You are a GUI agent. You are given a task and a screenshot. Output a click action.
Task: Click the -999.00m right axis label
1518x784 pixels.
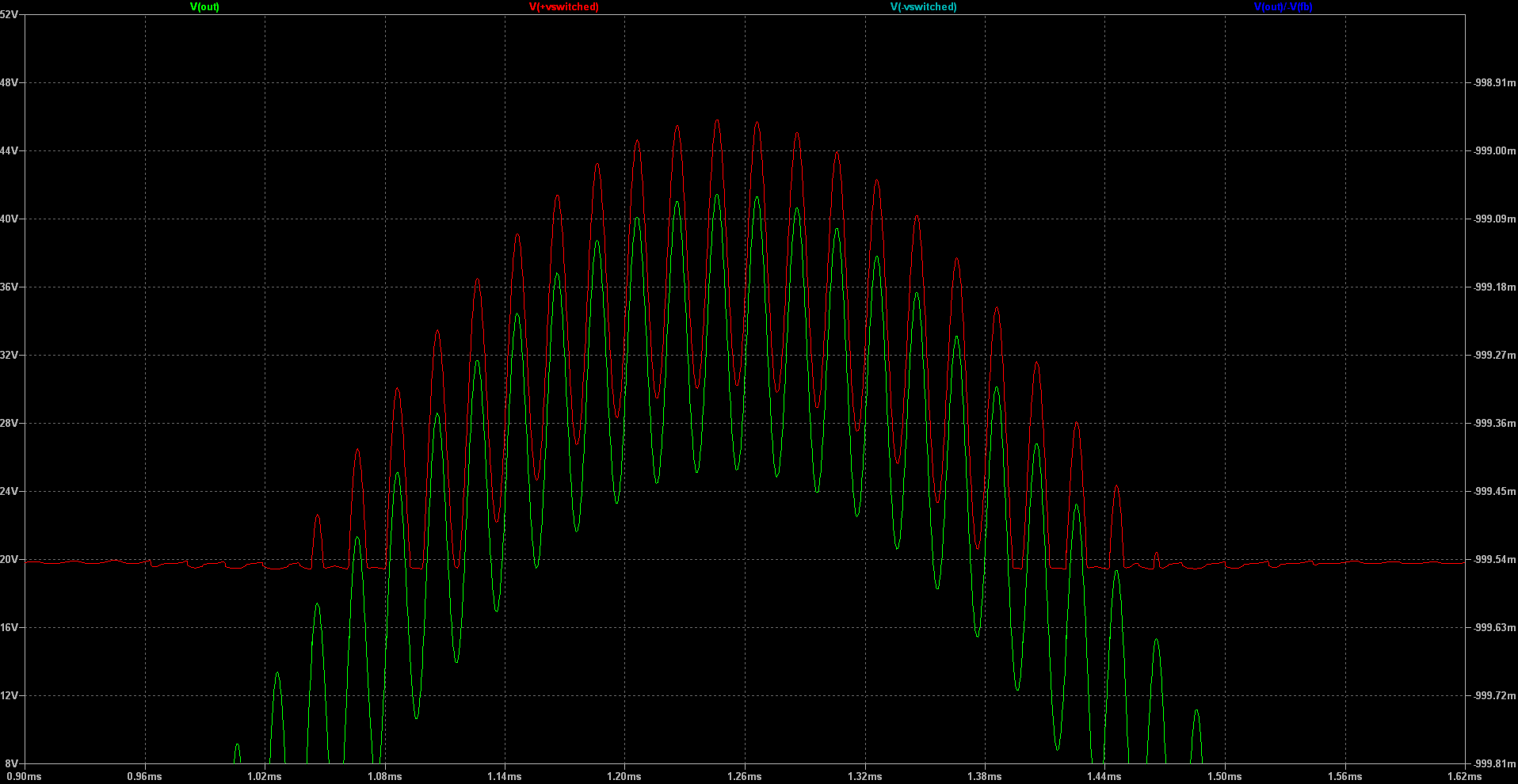[1493, 150]
